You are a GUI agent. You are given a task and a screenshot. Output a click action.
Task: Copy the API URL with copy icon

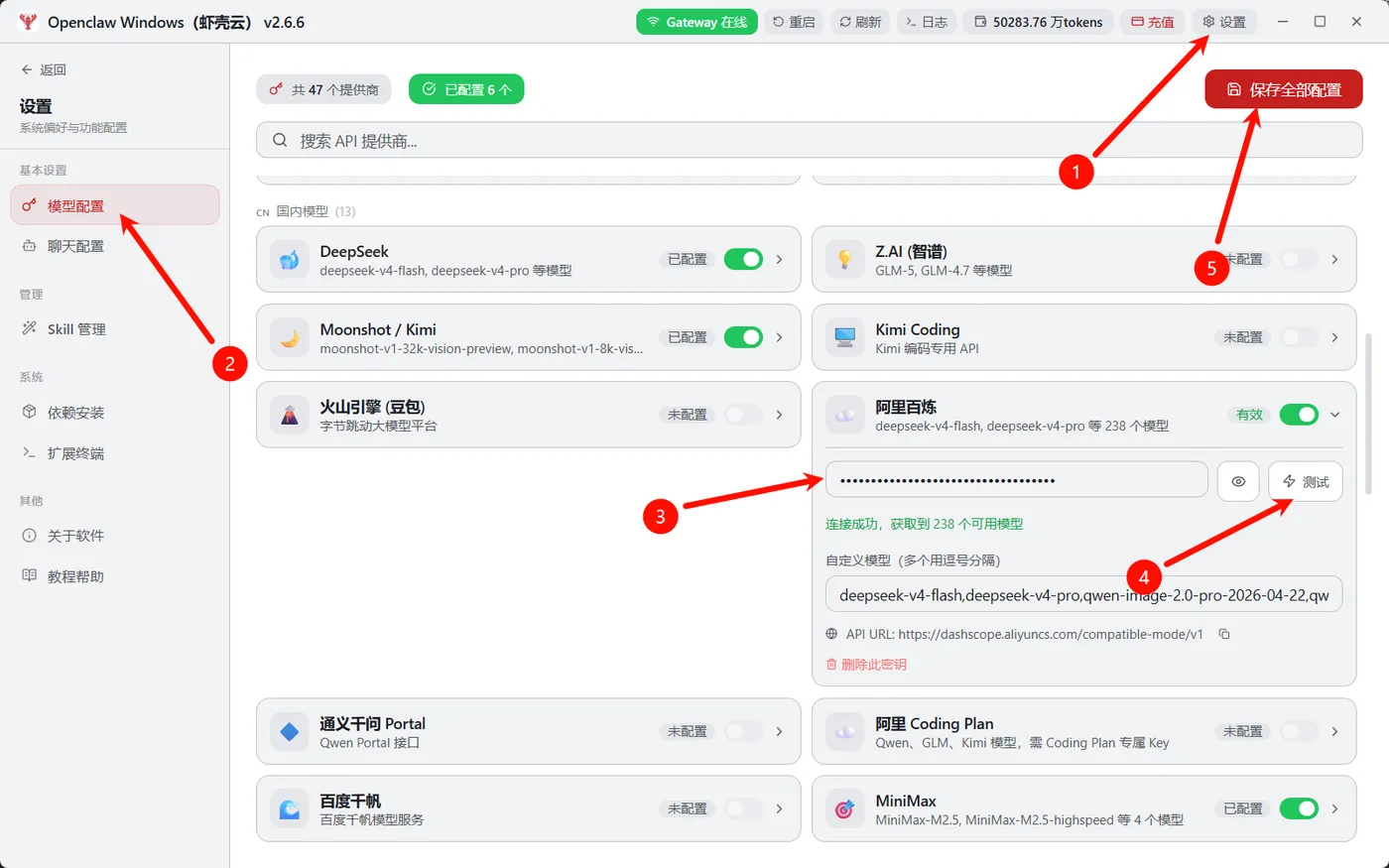pos(1224,634)
